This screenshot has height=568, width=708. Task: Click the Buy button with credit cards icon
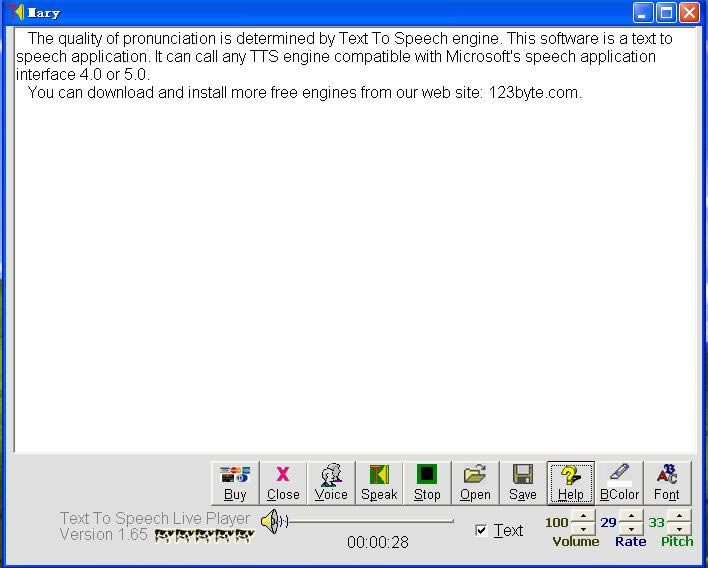[235, 483]
